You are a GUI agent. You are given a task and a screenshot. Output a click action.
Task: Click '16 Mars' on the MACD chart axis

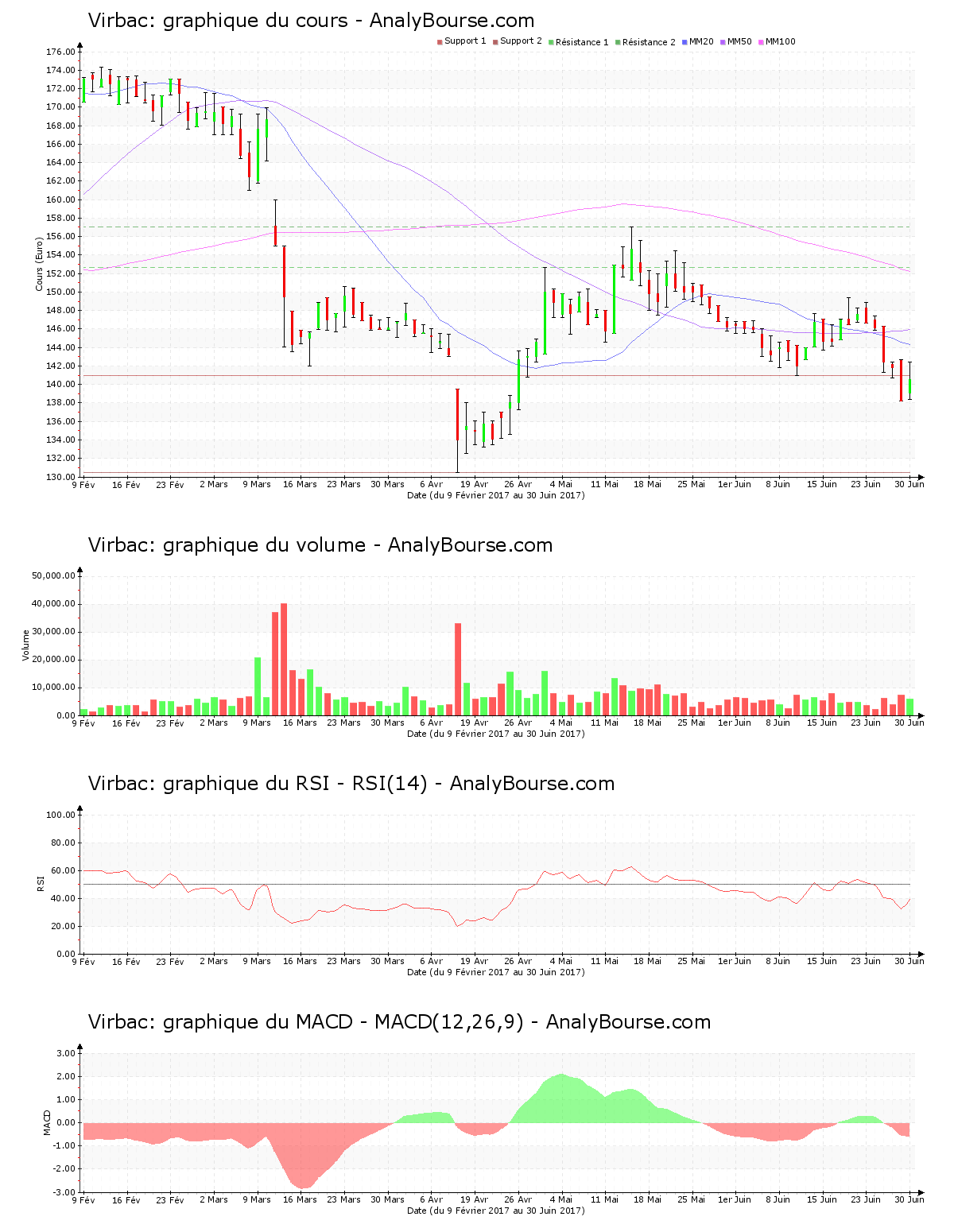tap(300, 1199)
